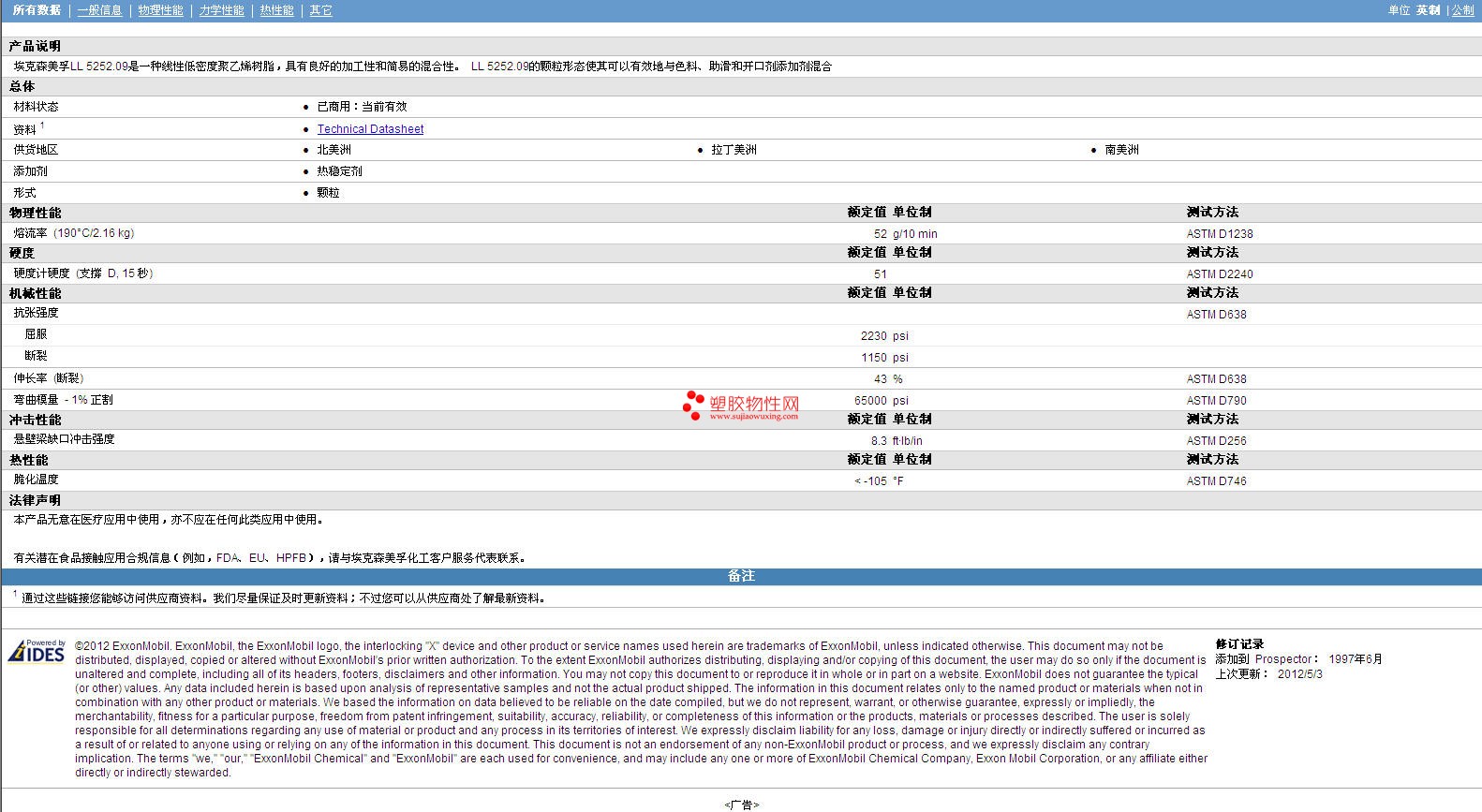Click the 产品说明 heading
This screenshot has height=812, width=1482.
coord(35,46)
